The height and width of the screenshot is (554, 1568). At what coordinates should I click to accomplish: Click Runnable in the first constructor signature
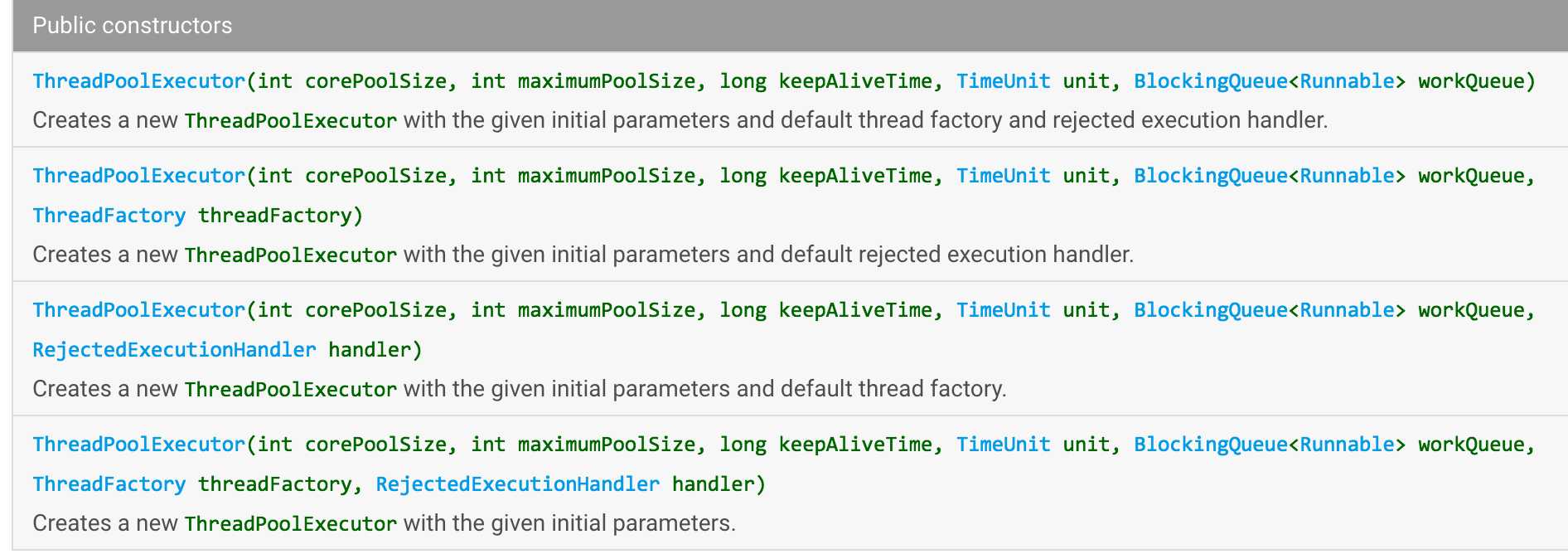(1347, 81)
